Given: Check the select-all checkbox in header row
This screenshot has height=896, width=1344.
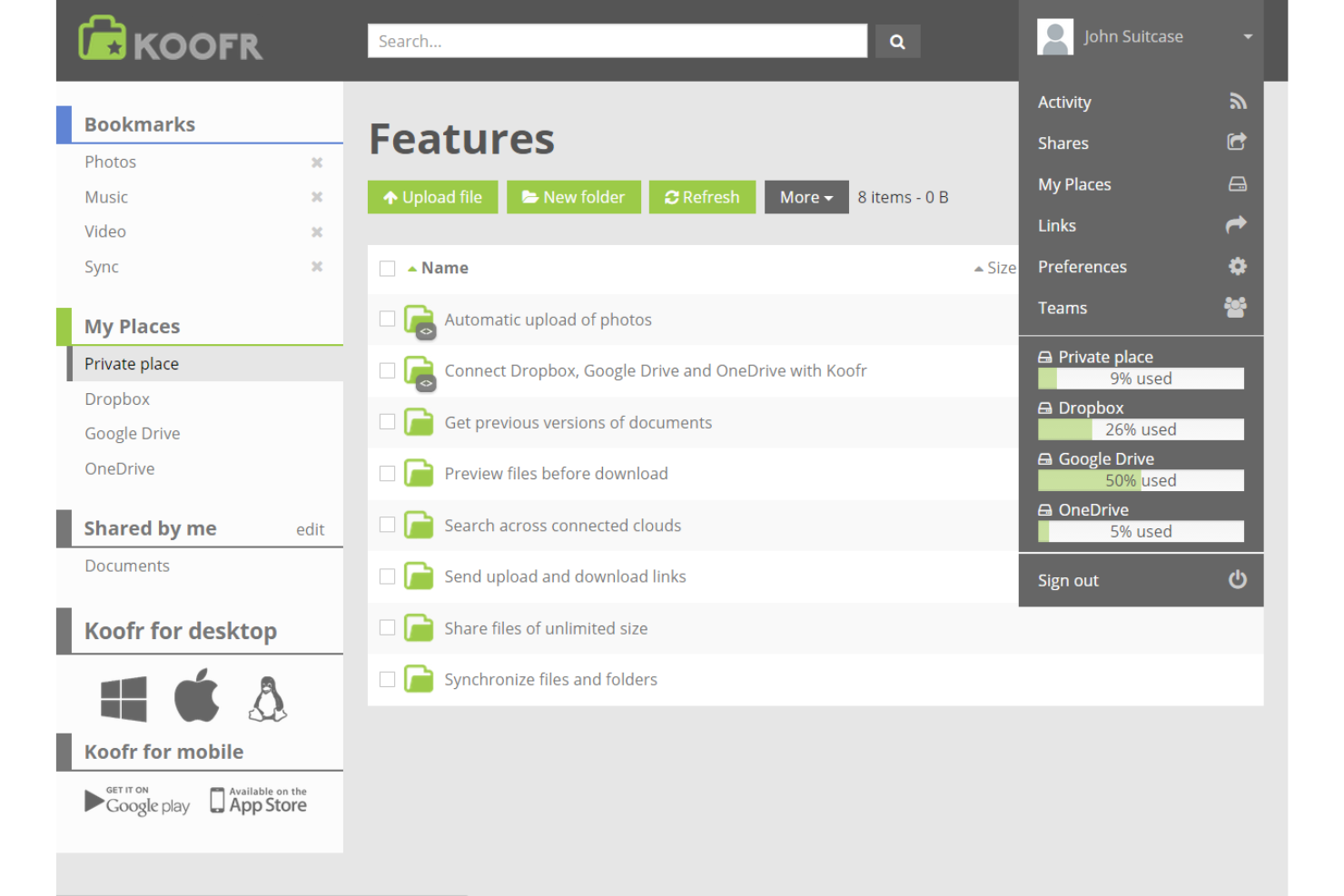Looking at the screenshot, I should point(388,268).
